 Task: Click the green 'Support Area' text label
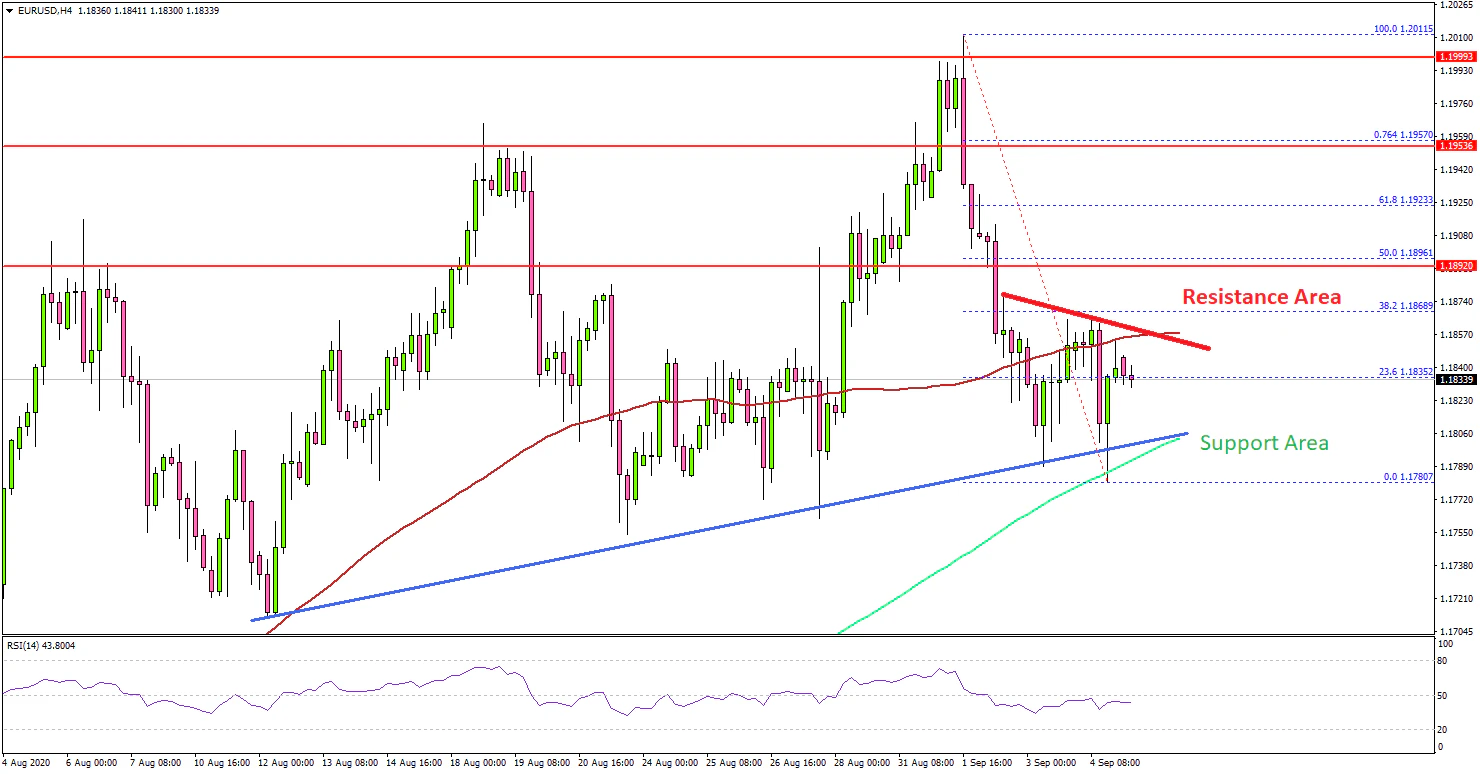1264,443
